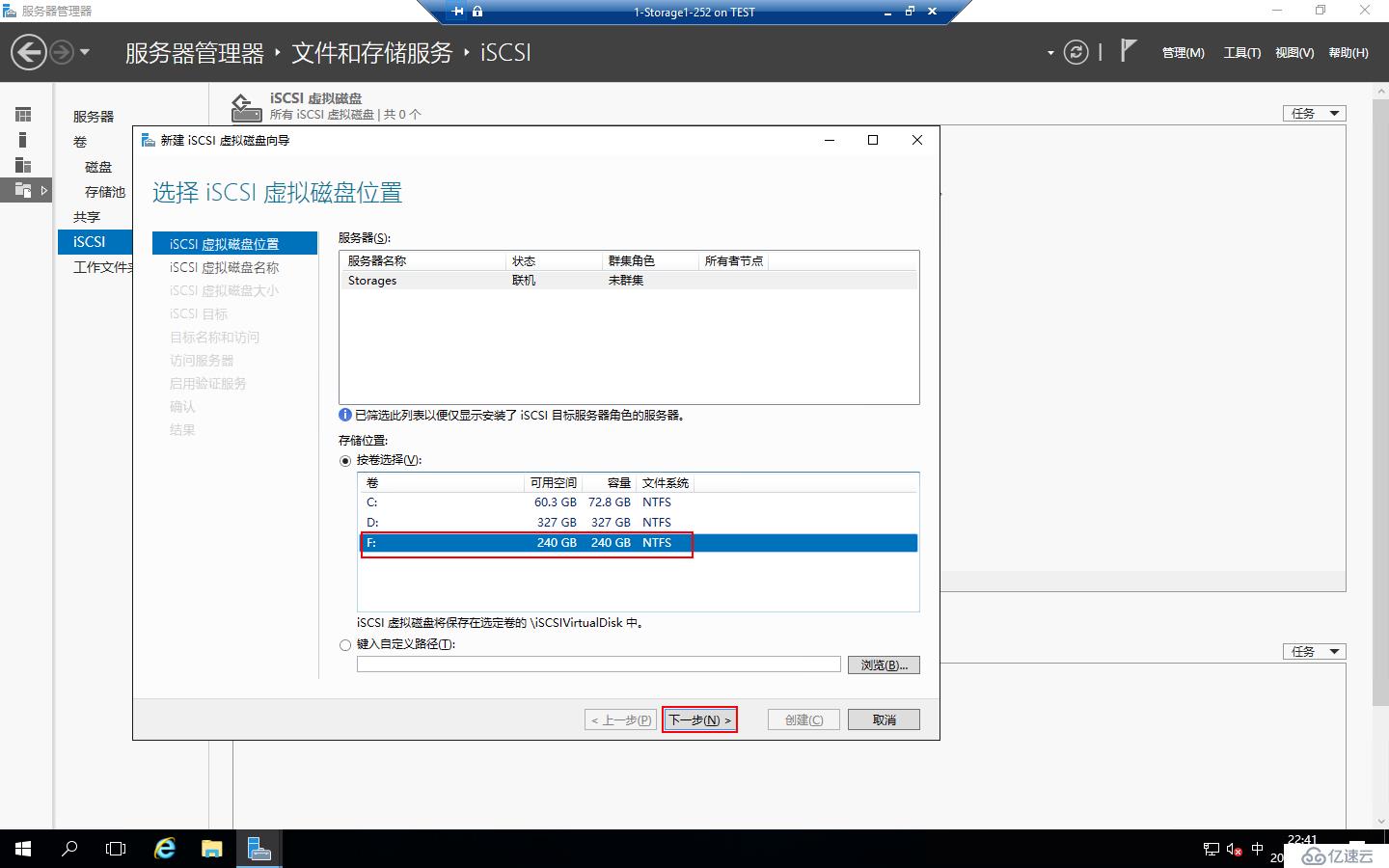Click 可用空间 column header

tap(553, 483)
